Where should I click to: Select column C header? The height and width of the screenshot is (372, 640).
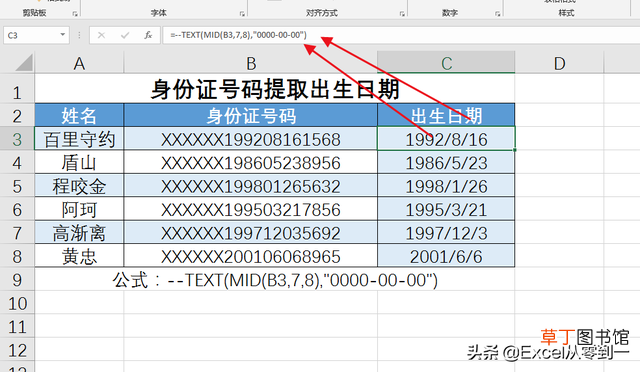[x=446, y=63]
